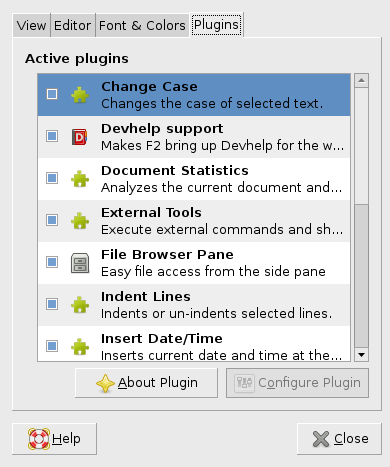Click the scrollbar down arrow

coord(362,355)
